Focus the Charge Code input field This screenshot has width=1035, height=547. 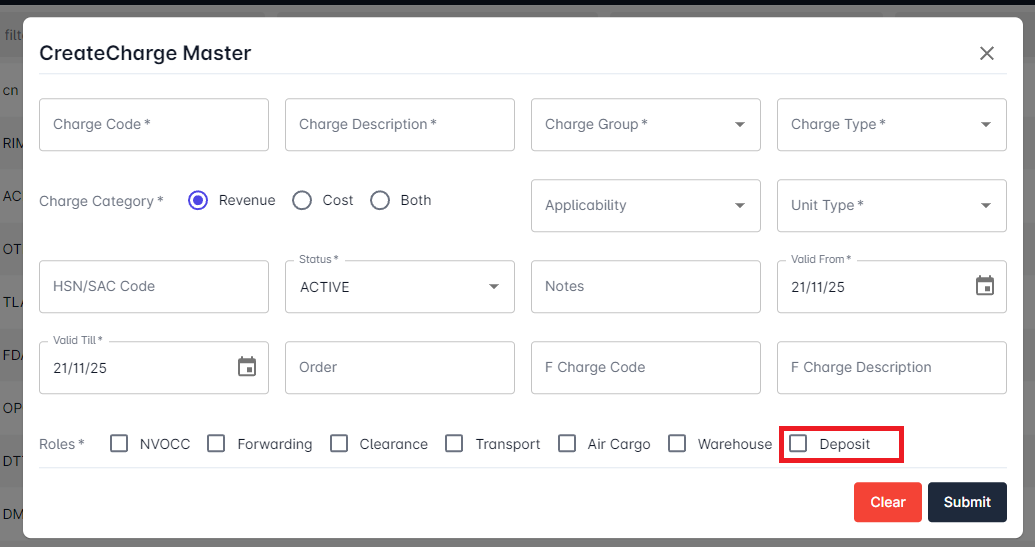pyautogui.click(x=154, y=124)
